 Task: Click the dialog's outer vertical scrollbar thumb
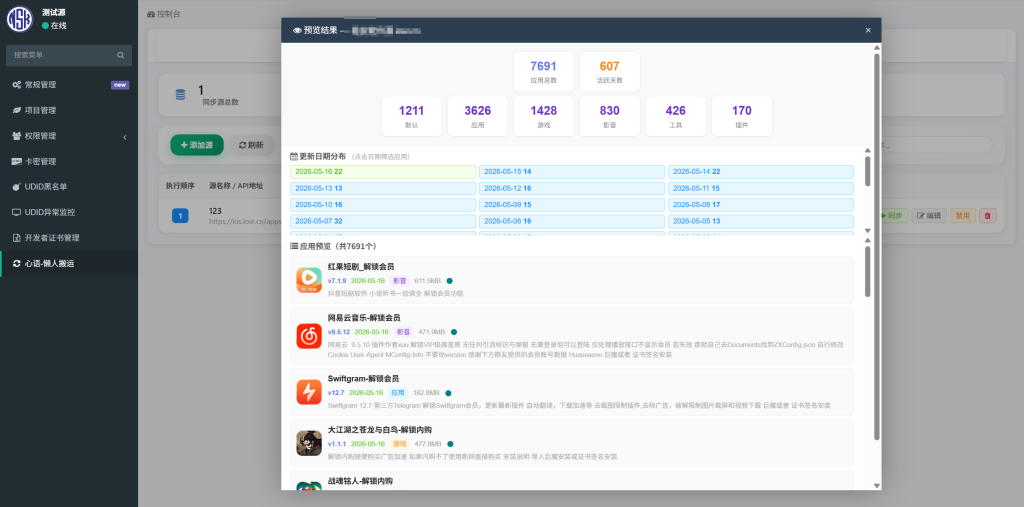point(876,246)
